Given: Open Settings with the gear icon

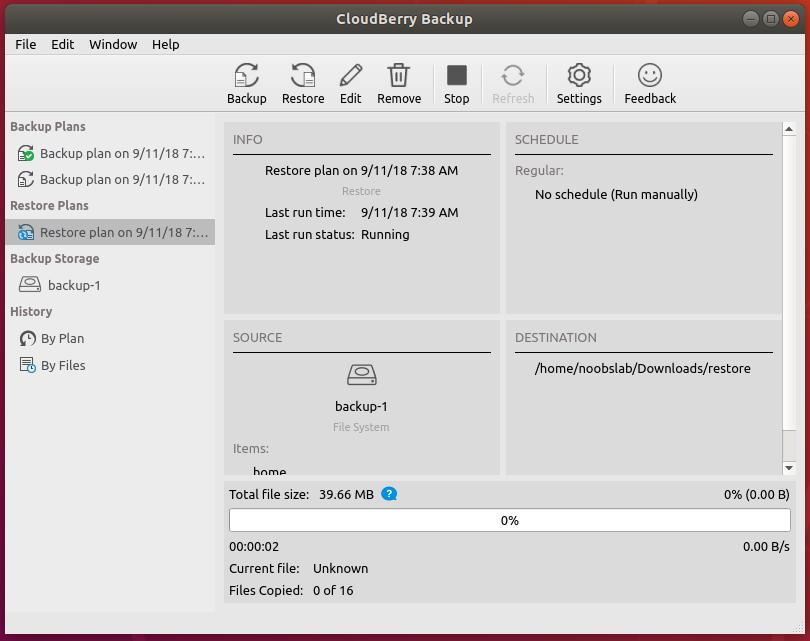Looking at the screenshot, I should (x=579, y=84).
